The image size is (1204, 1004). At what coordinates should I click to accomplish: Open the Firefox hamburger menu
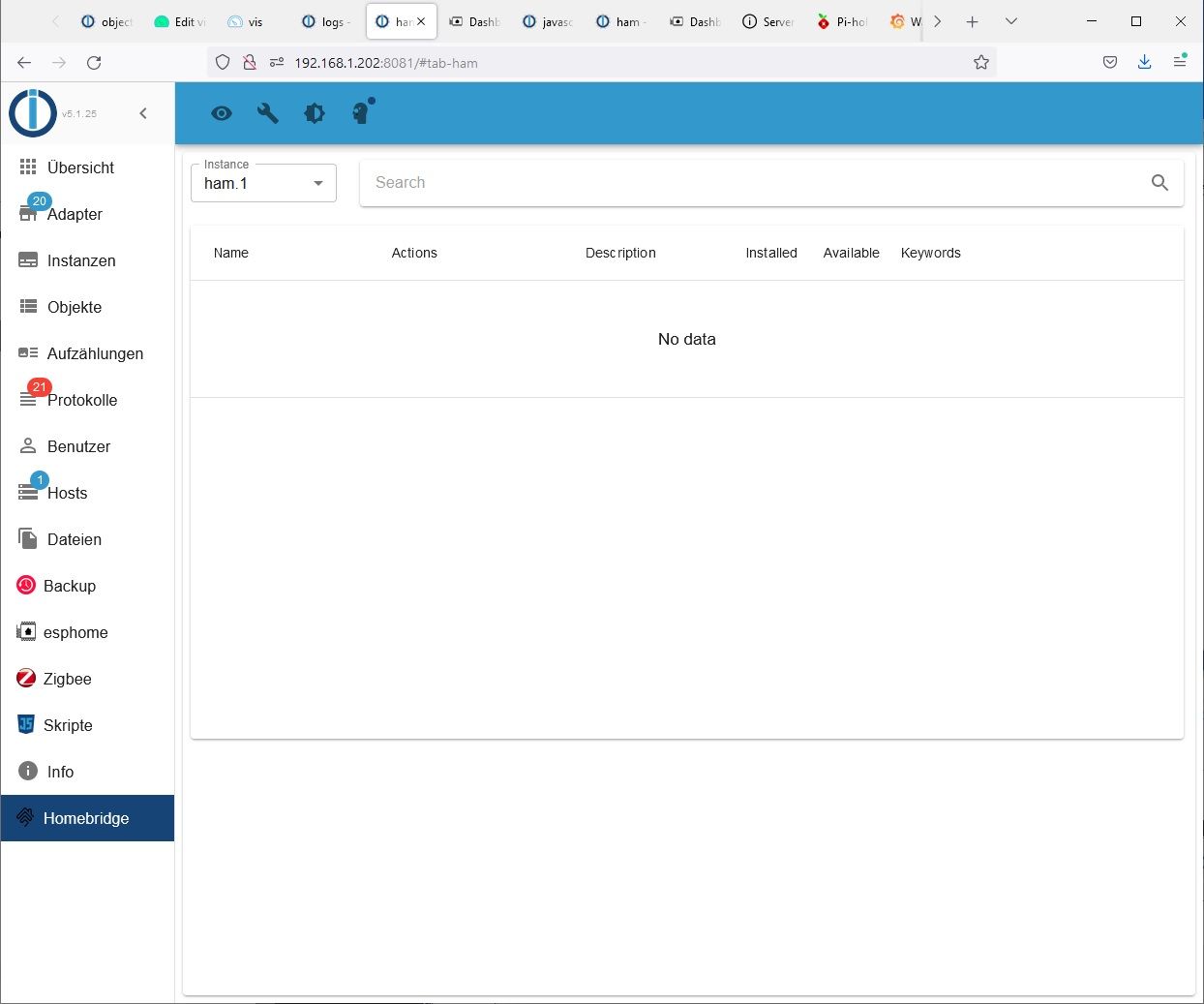1180,62
